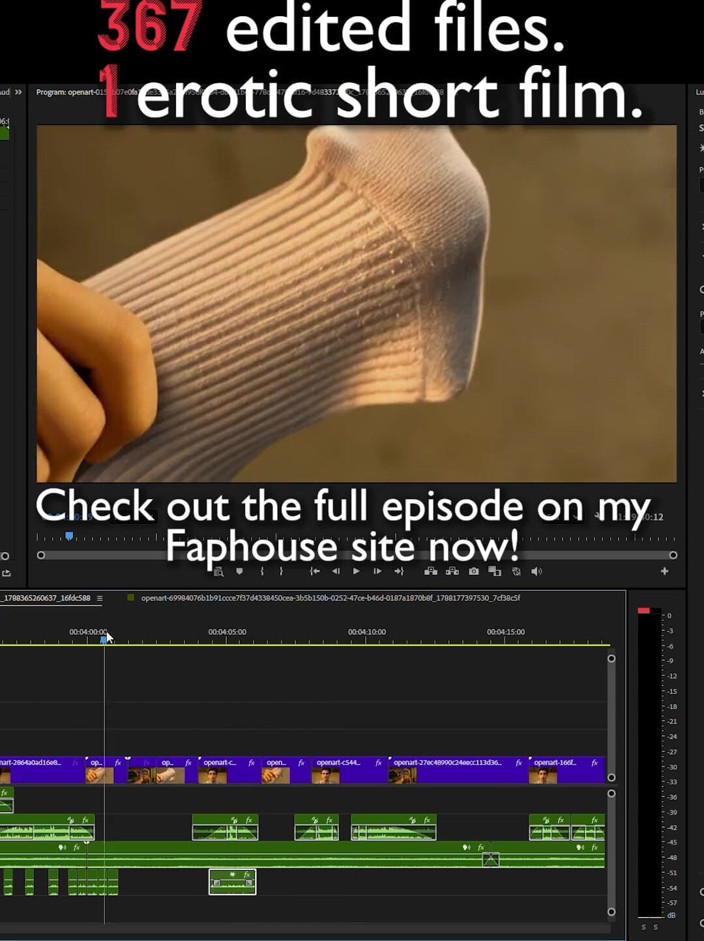Click top handle of audio tracks vertical scrollbar
This screenshot has height=941, width=704.
coord(611,793)
